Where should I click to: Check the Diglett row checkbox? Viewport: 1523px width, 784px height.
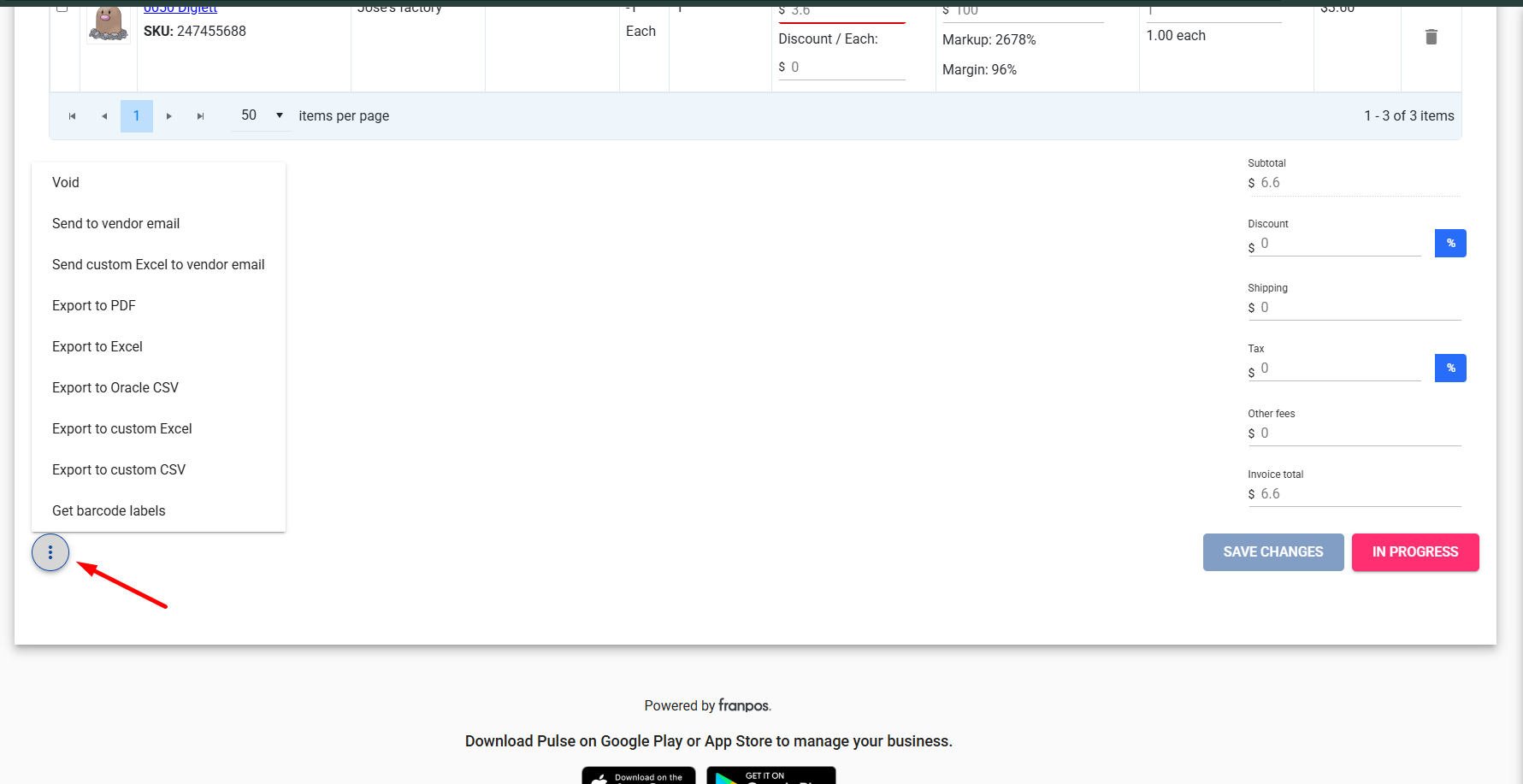tap(62, 8)
